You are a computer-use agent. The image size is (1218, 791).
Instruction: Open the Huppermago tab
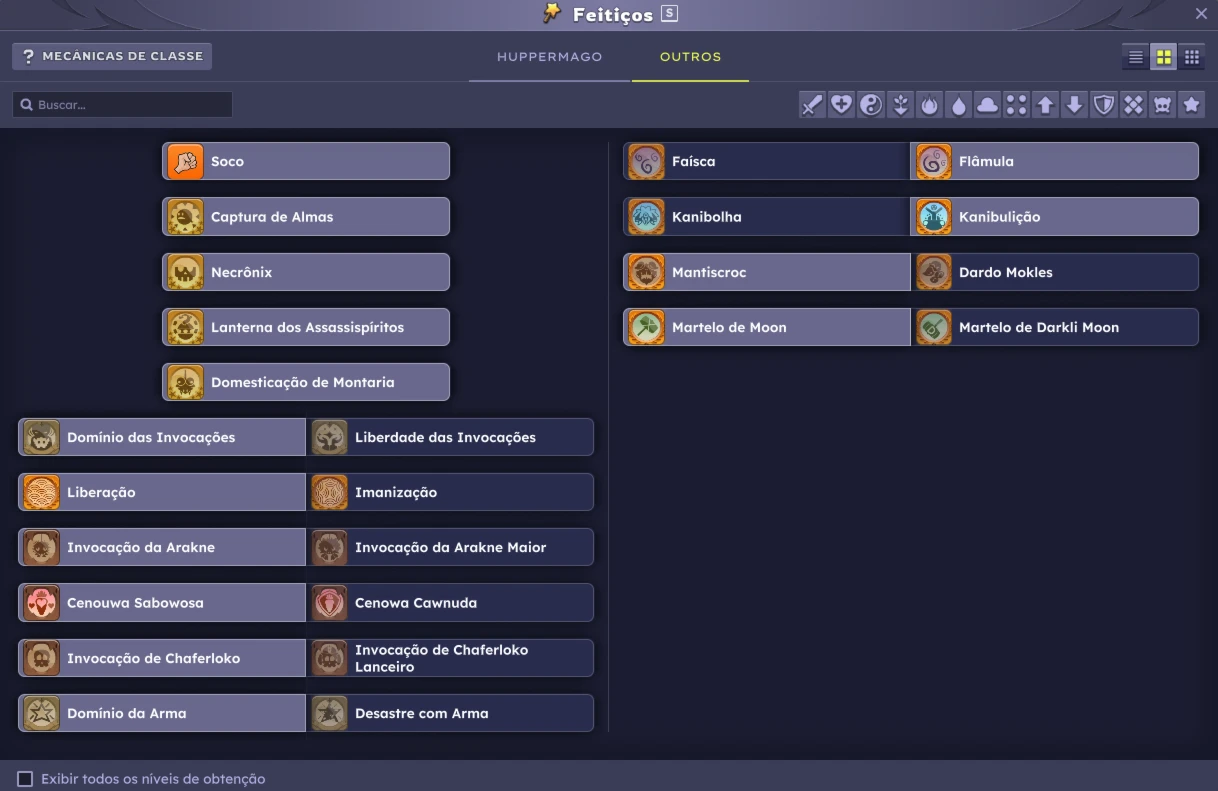point(549,57)
